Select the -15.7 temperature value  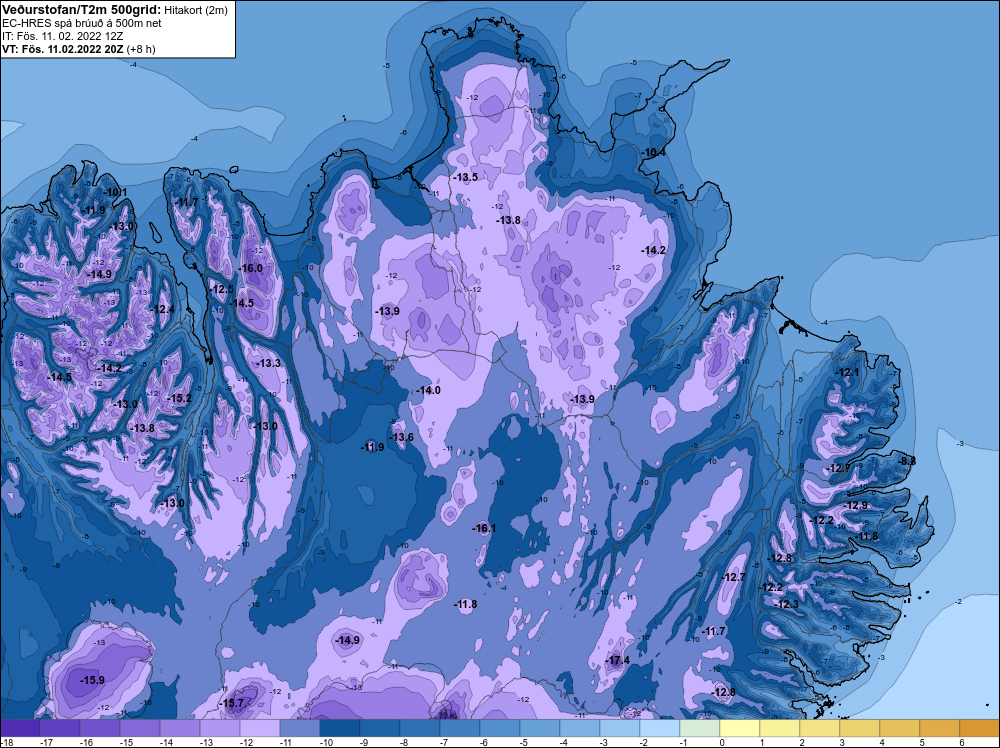[232, 703]
